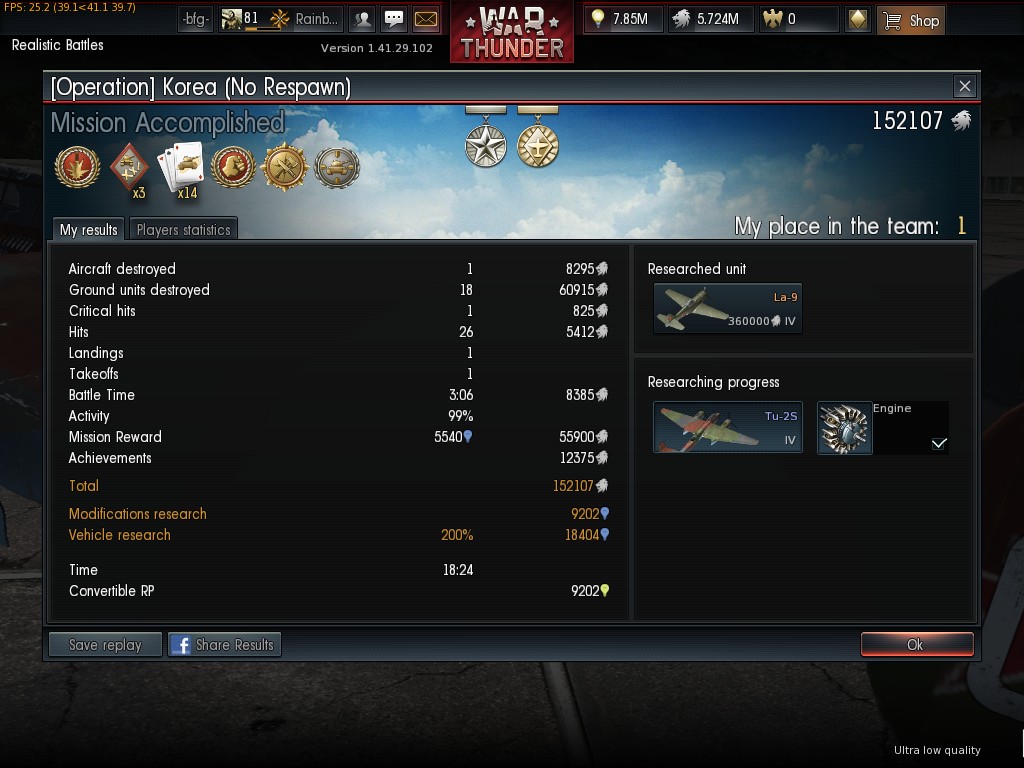Switch to Players statistics tab
The width and height of the screenshot is (1024, 768).
click(184, 229)
